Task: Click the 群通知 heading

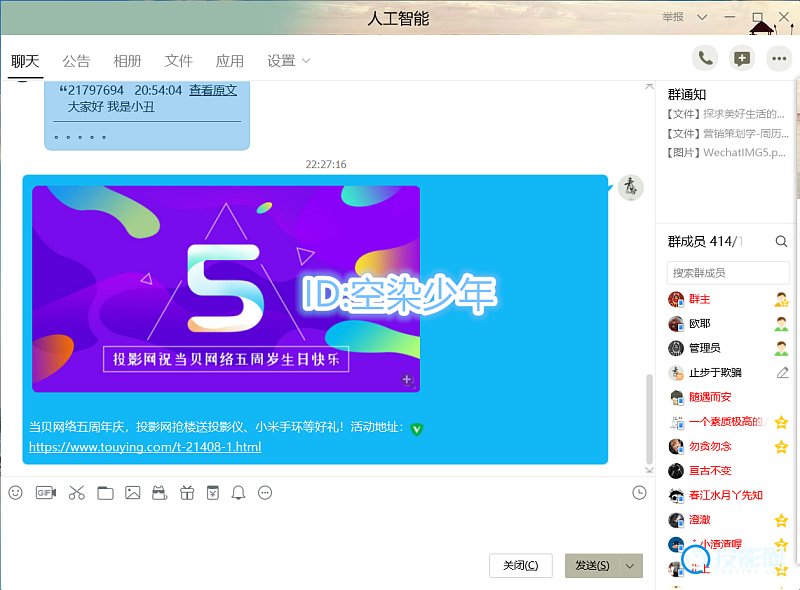Action: click(x=687, y=94)
